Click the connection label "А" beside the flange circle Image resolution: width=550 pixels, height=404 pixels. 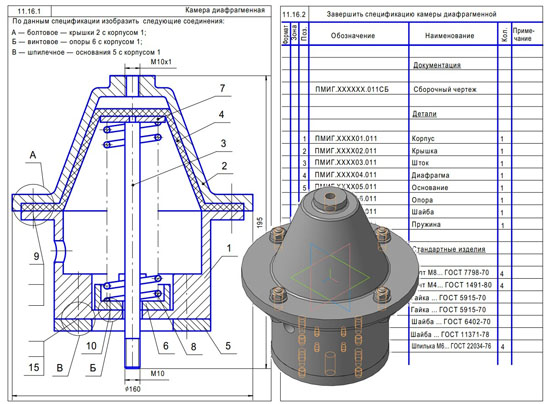[x=33, y=155]
